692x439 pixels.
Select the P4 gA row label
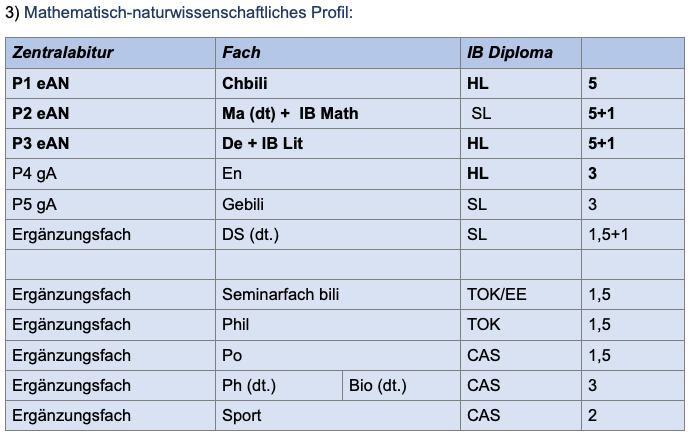tap(110, 174)
